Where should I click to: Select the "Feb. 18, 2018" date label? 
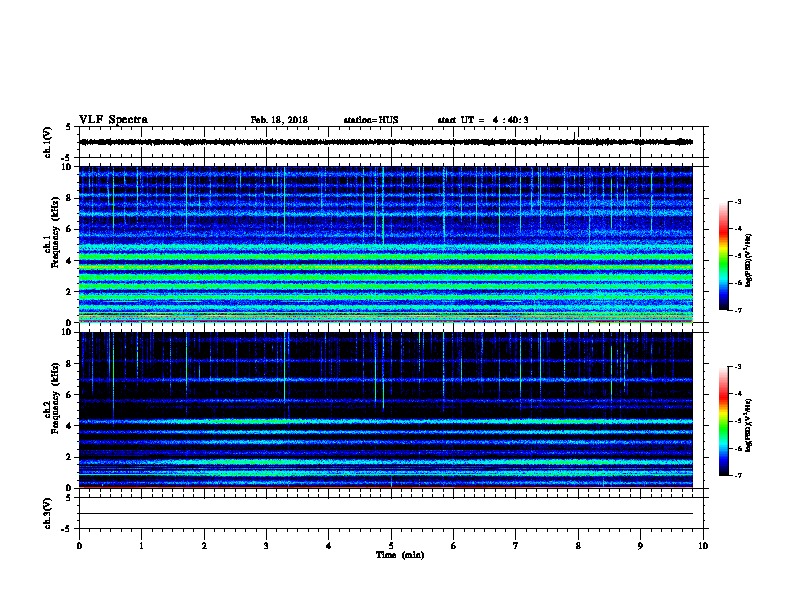click(279, 120)
